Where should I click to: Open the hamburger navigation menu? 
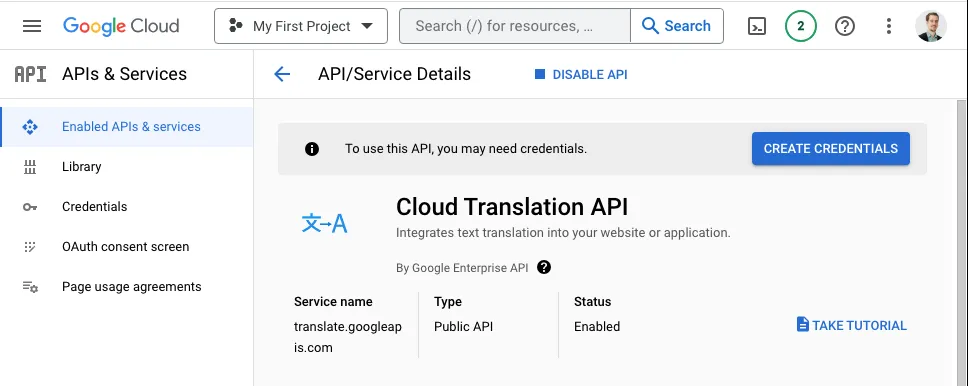[31, 26]
